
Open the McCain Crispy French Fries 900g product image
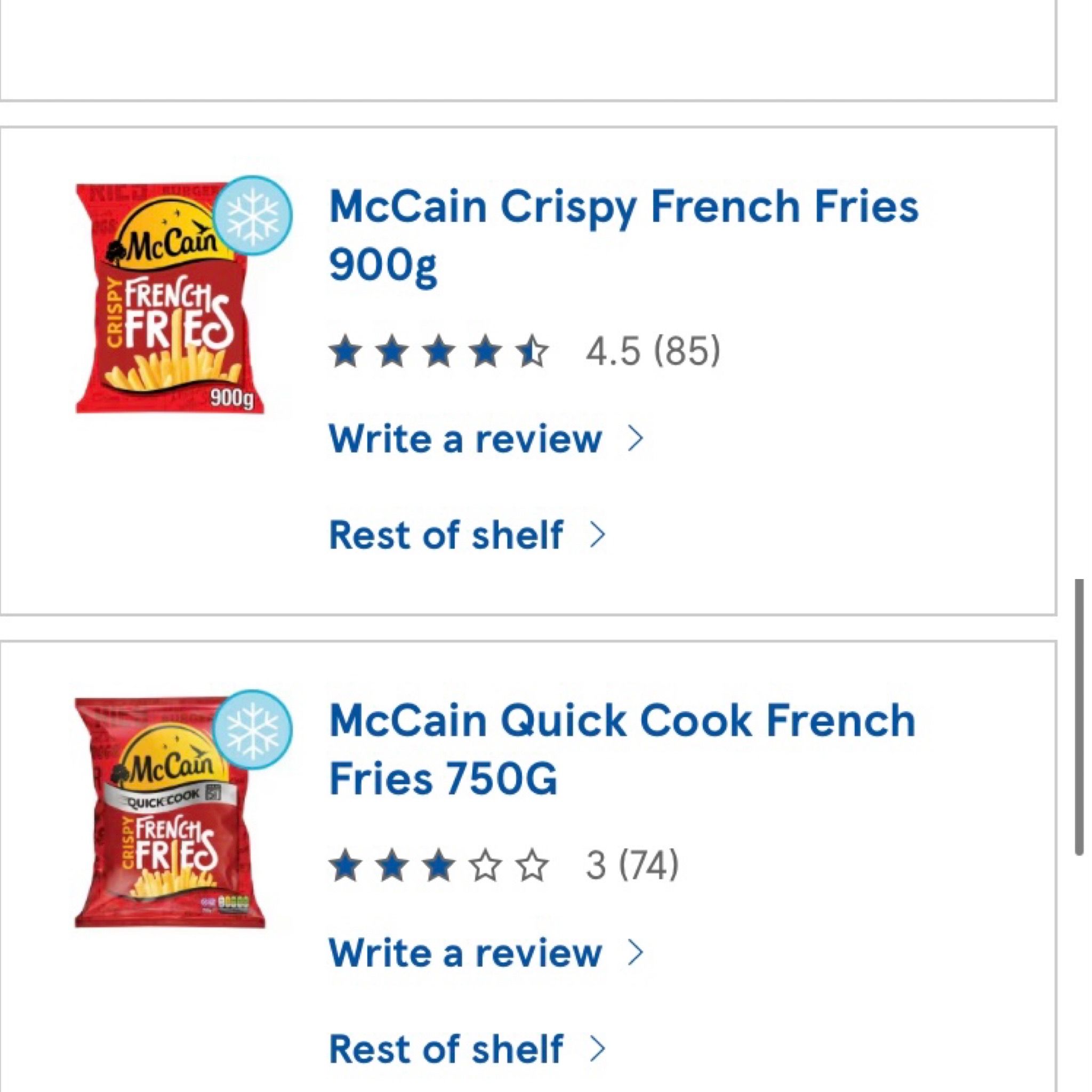[x=170, y=300]
